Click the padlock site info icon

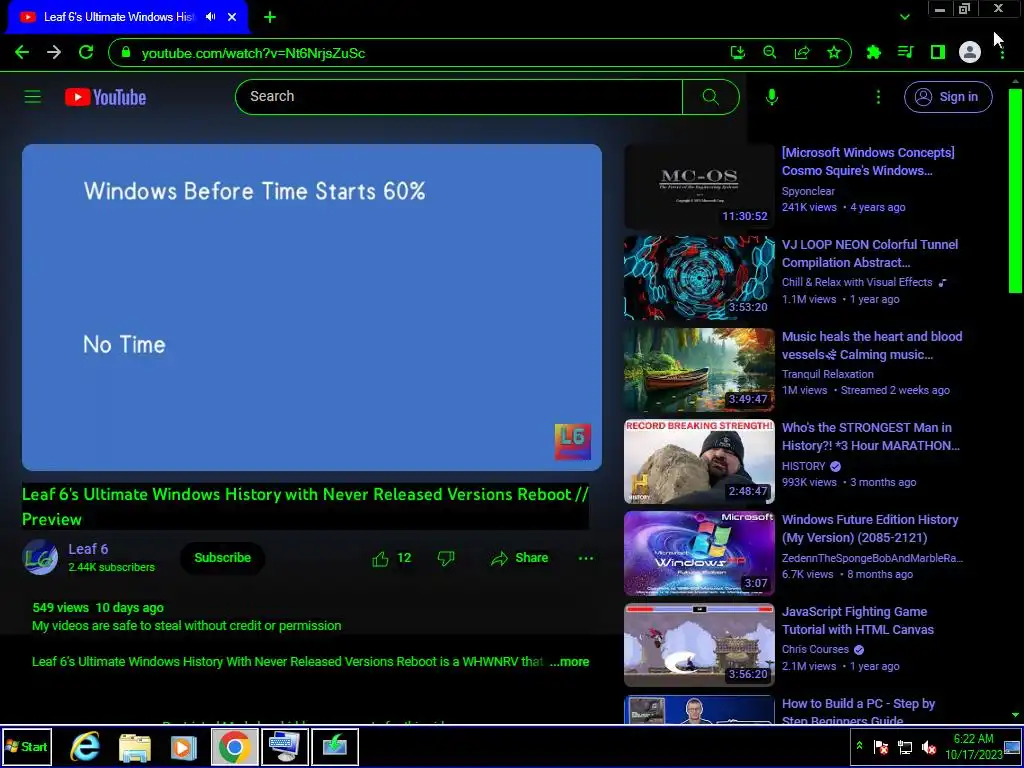(126, 53)
